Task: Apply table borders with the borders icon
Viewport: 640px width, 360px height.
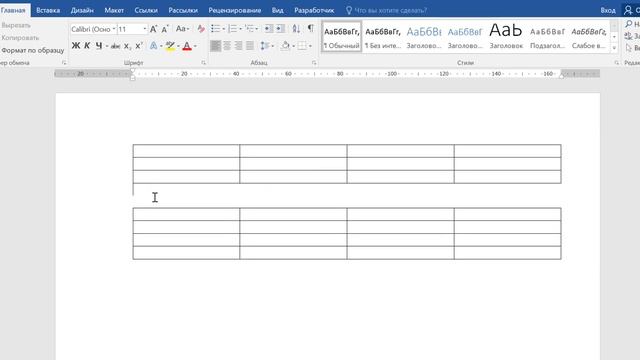Action: pos(302,46)
